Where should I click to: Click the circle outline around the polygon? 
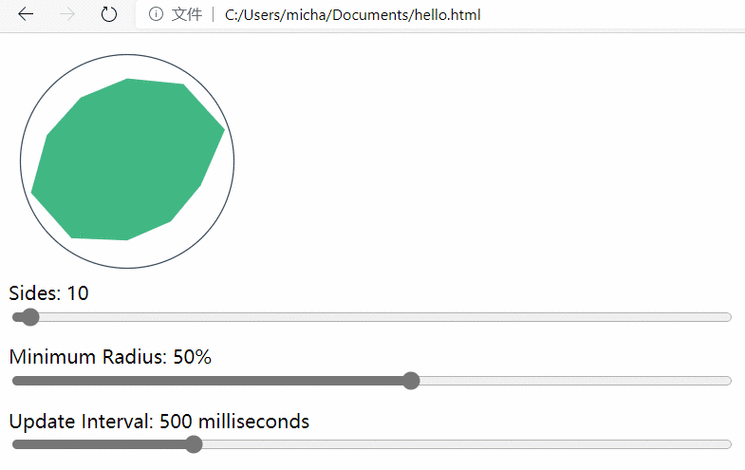pos(127,55)
